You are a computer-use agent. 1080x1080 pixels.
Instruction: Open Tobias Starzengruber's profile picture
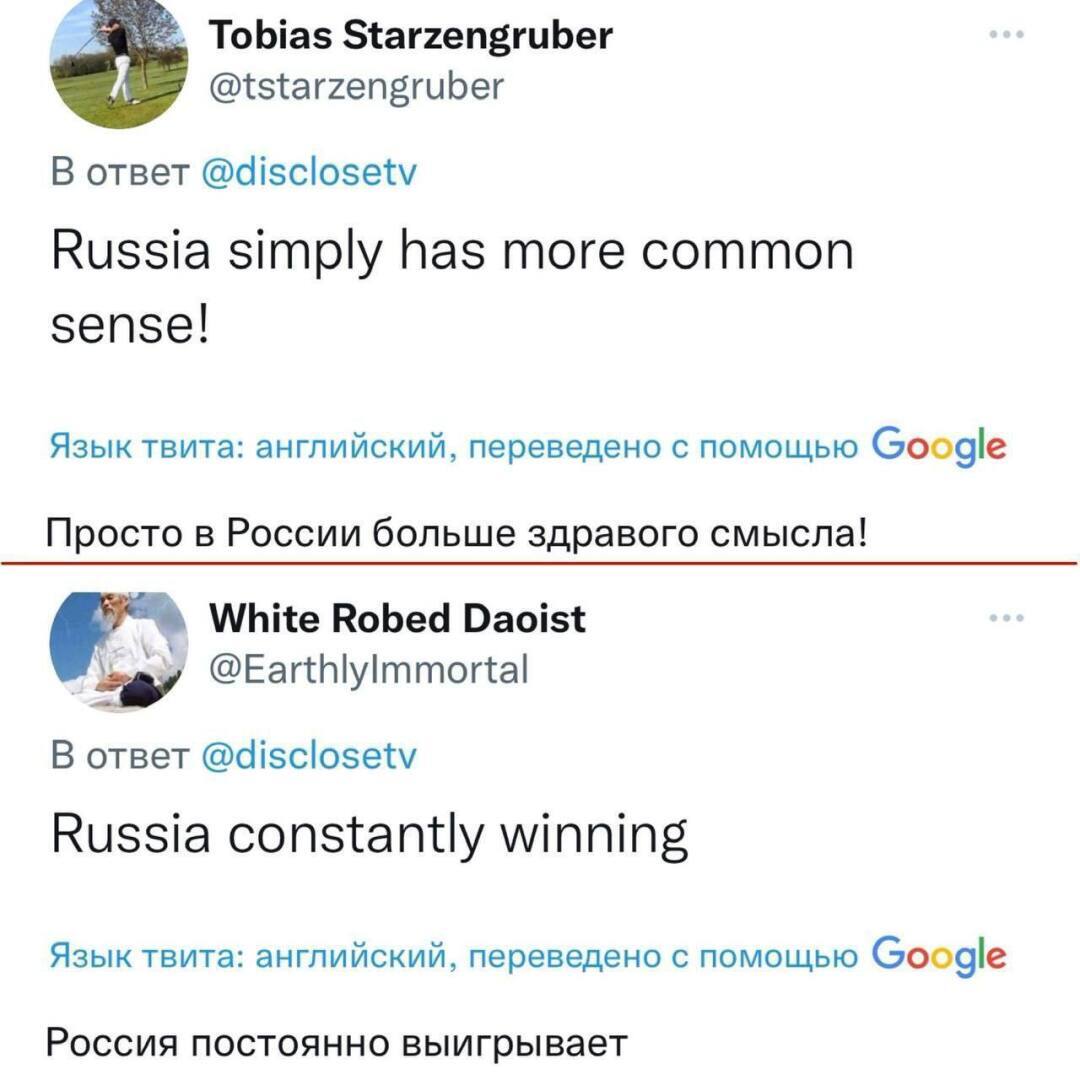(x=119, y=65)
